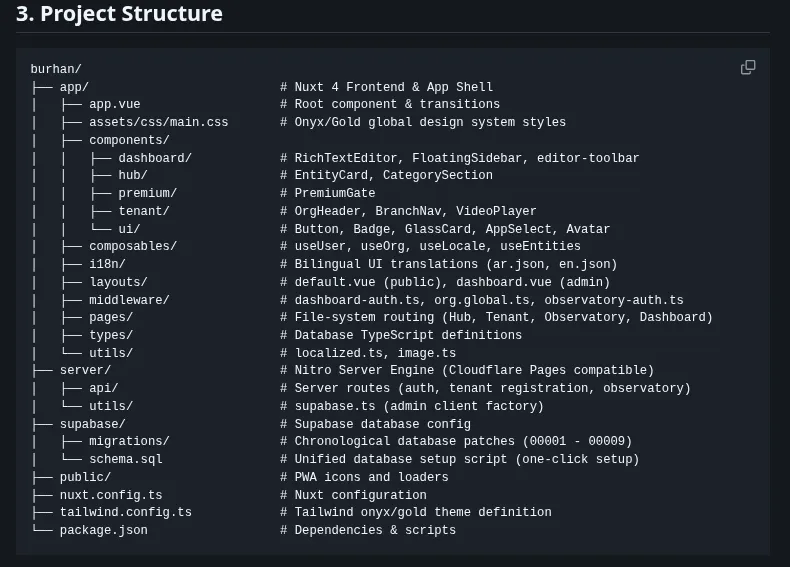Click comment "# Nuxt 4 Frontend & App Shell"
This screenshot has height=567, width=790.
[386, 87]
